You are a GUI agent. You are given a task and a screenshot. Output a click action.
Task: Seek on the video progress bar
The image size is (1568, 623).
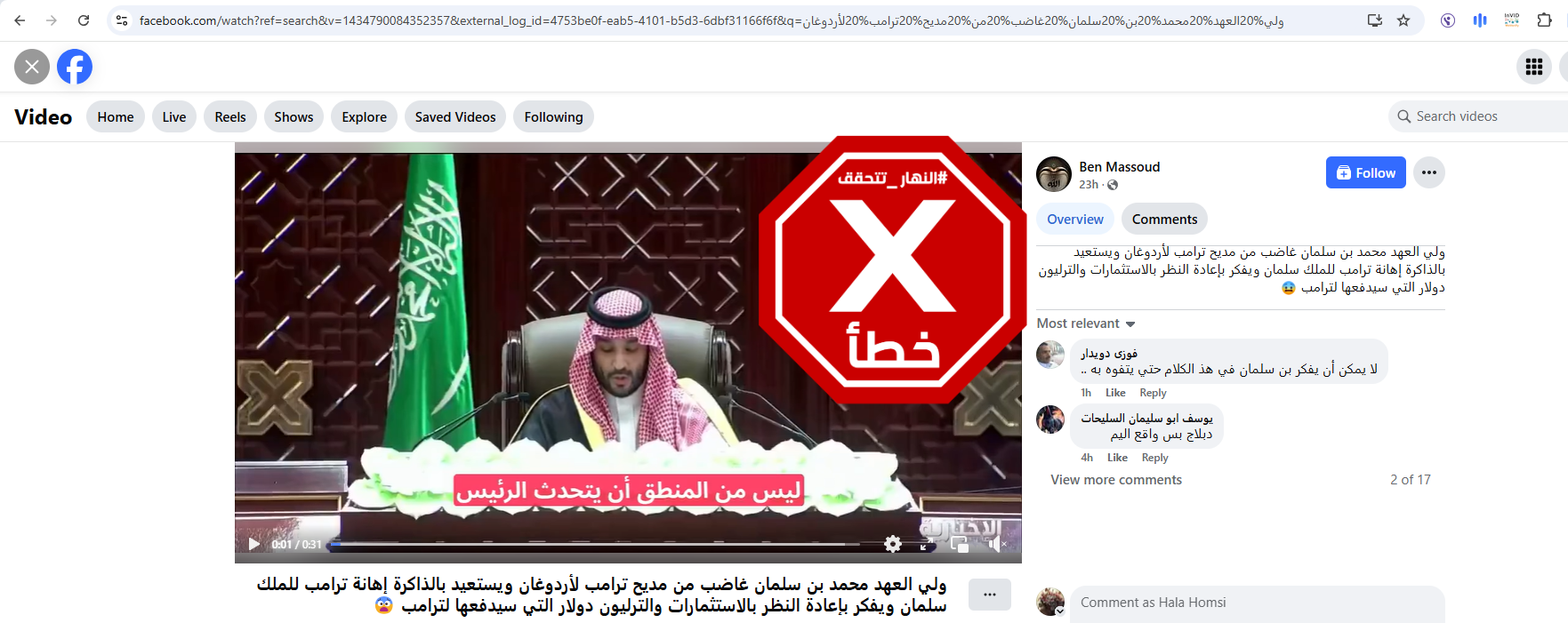tap(594, 544)
